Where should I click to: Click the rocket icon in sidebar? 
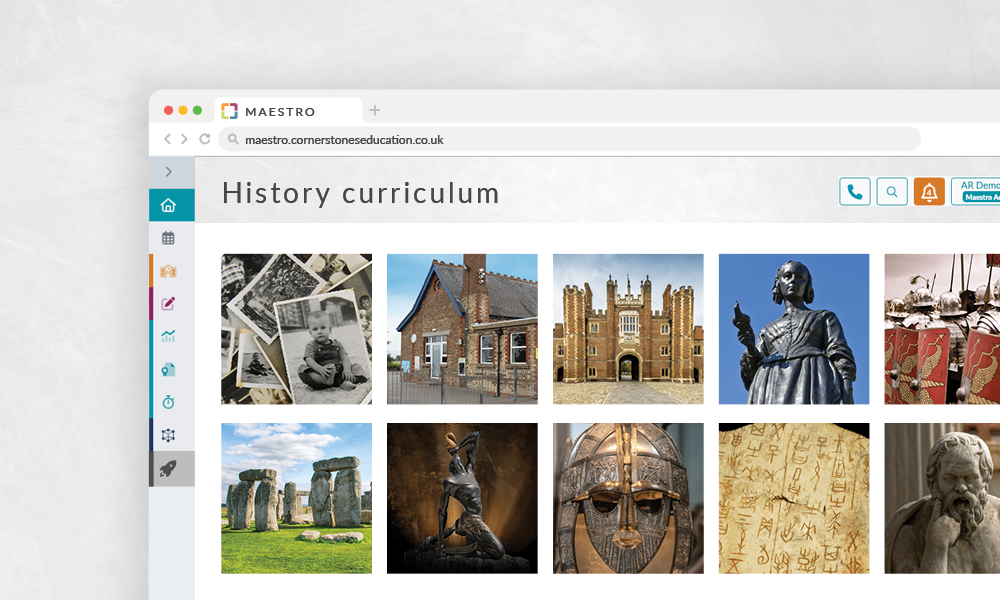168,468
